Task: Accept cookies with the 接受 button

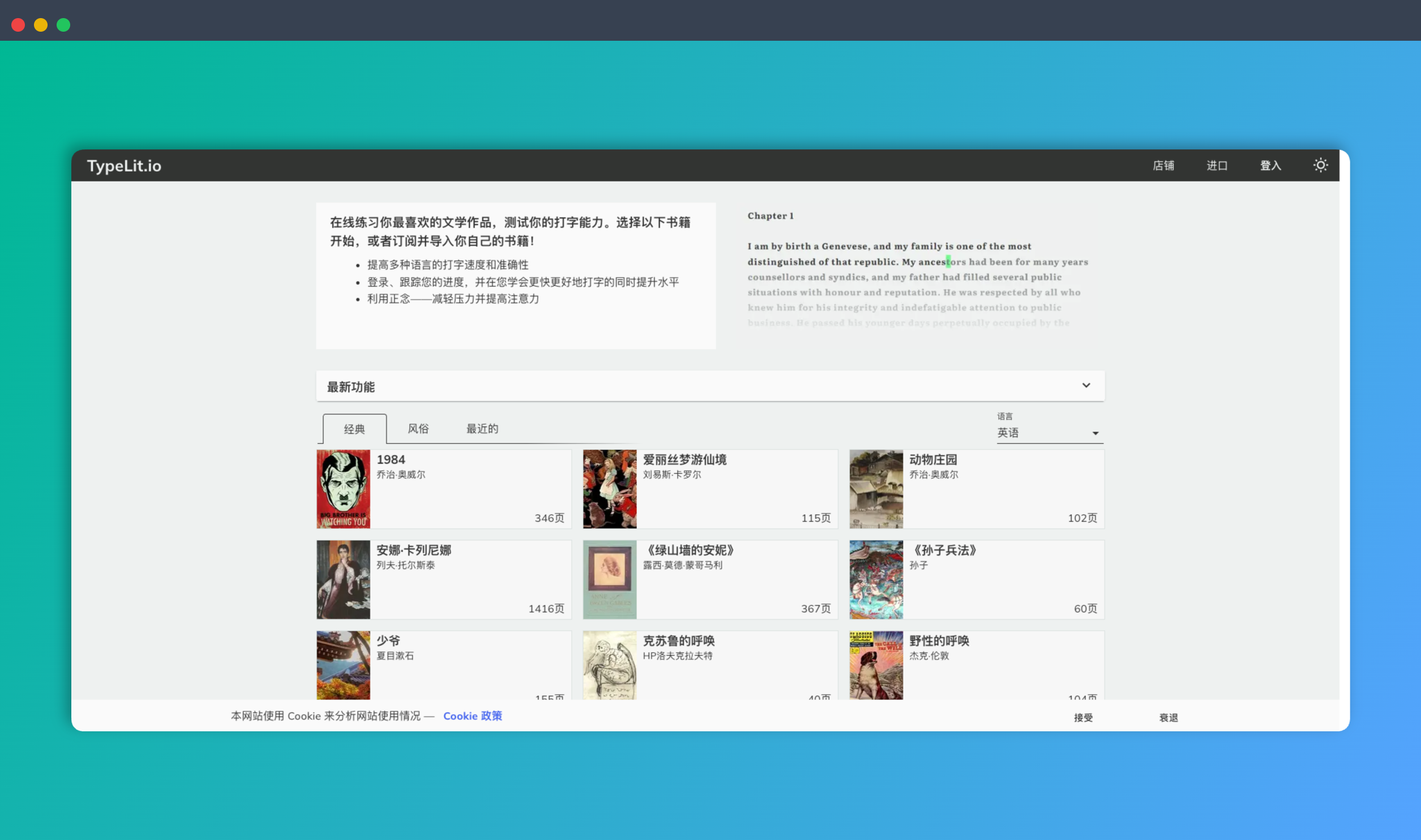Action: point(1082,717)
